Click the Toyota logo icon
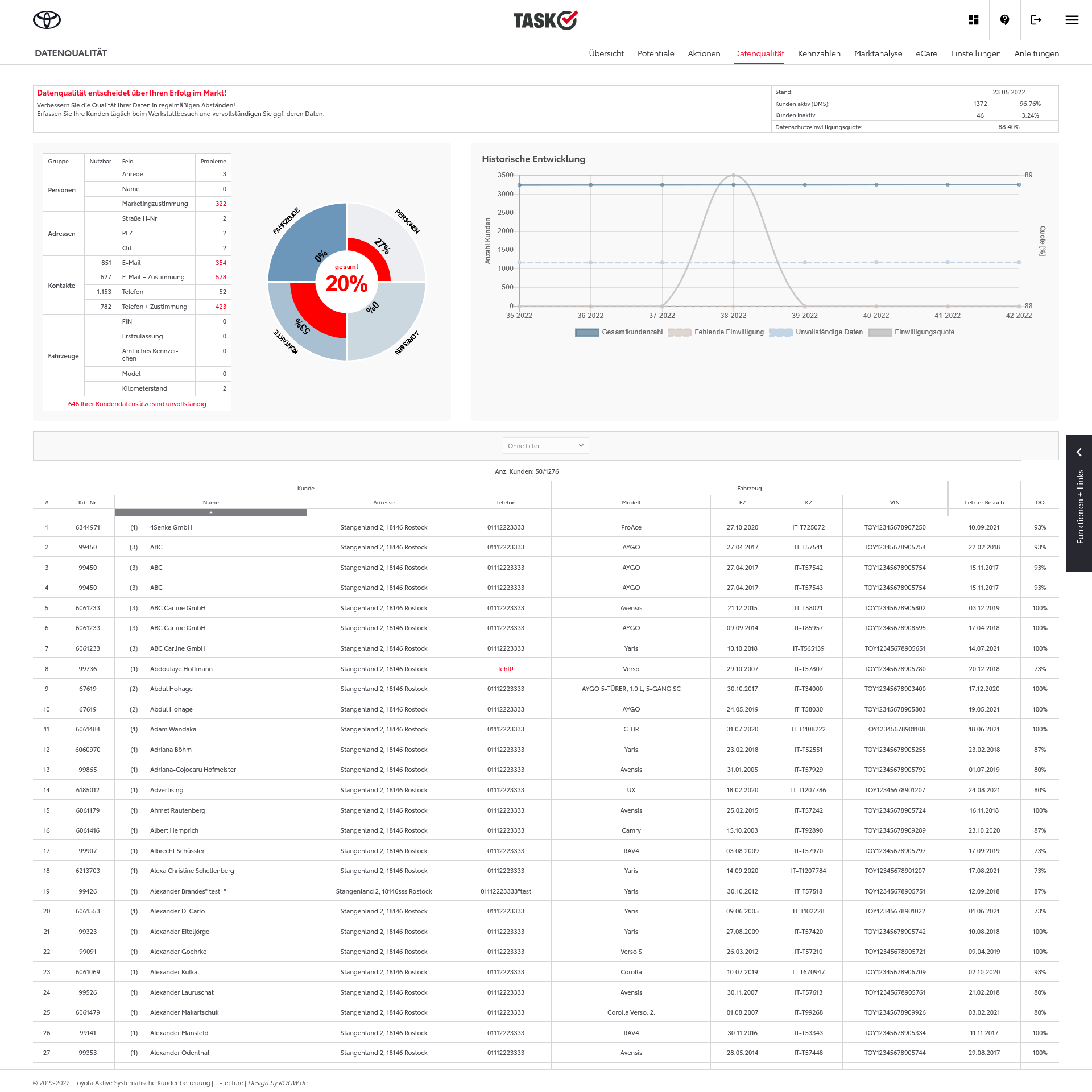The image size is (1092, 1092). click(x=47, y=20)
